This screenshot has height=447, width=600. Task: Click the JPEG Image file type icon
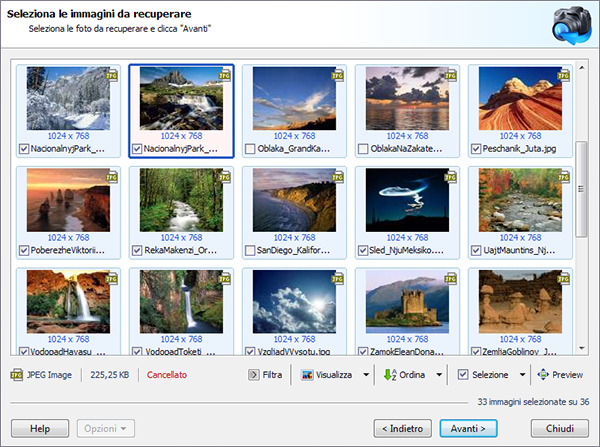click(16, 375)
